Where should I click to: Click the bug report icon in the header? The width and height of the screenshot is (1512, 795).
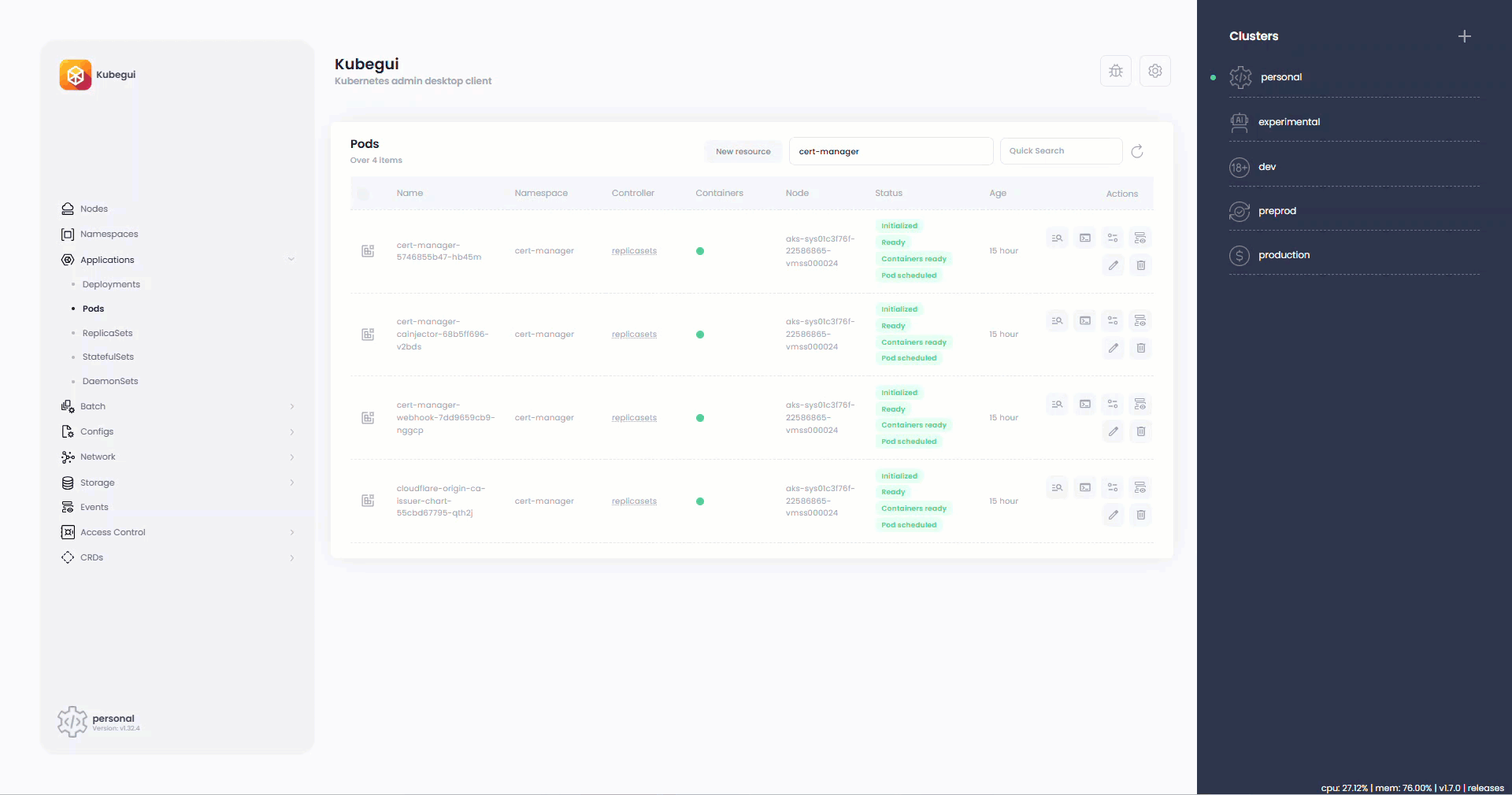point(1115,71)
